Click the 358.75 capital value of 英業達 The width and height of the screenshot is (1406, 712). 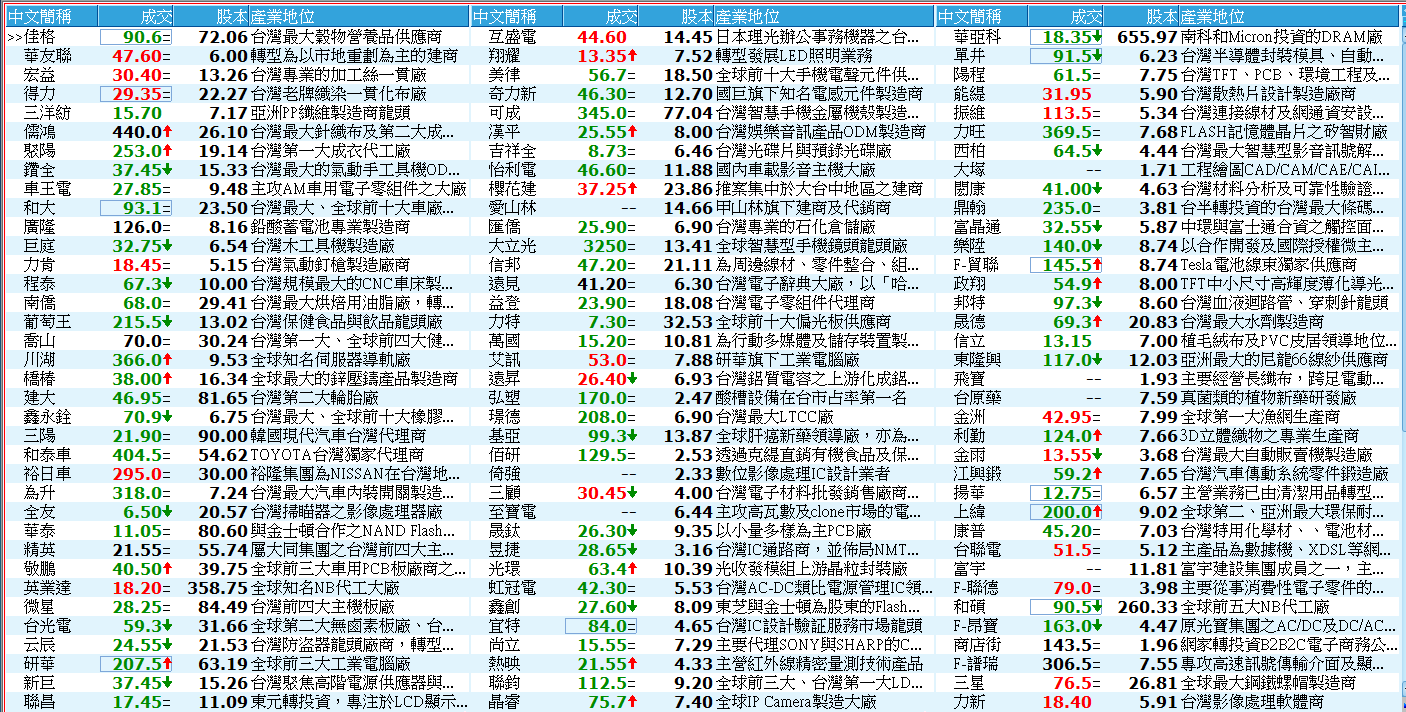217,587
